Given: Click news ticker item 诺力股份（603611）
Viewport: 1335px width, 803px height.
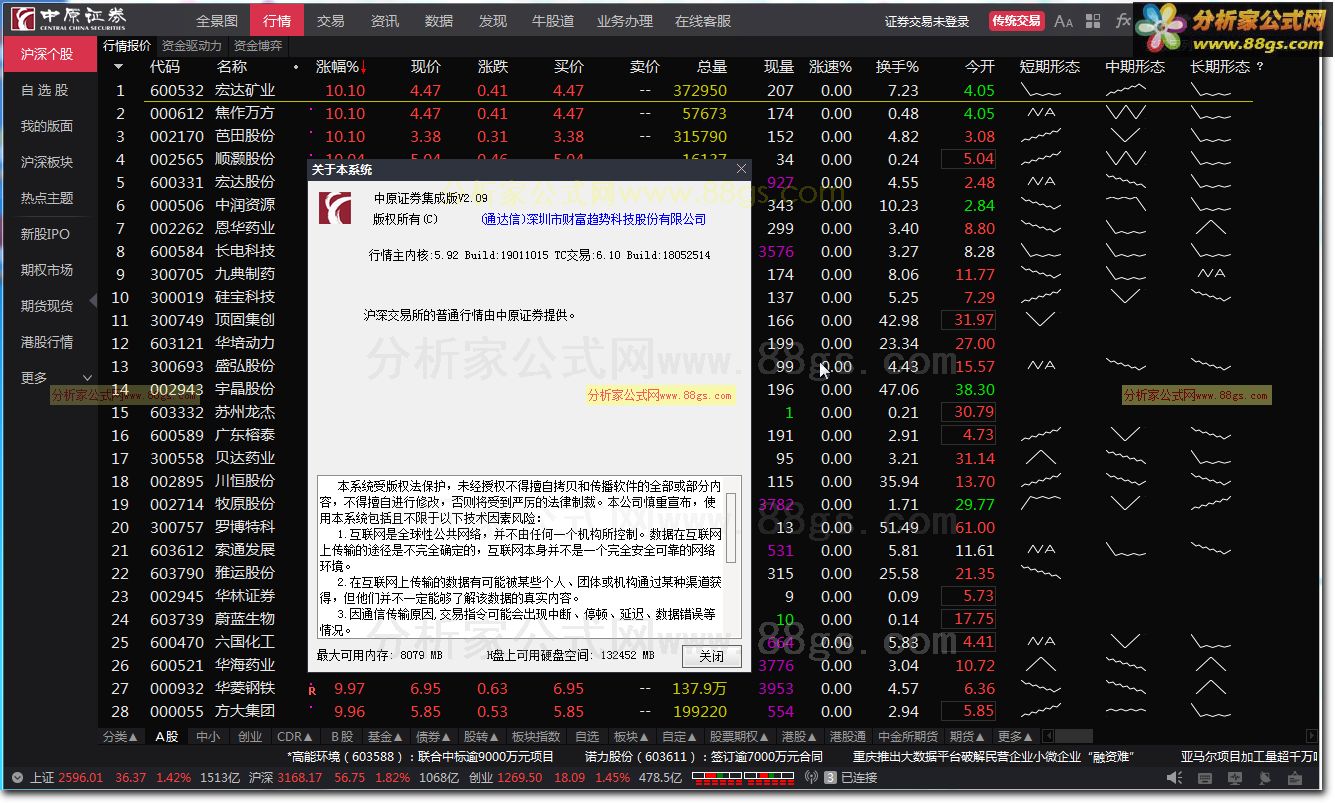Looking at the screenshot, I should pos(704,757).
